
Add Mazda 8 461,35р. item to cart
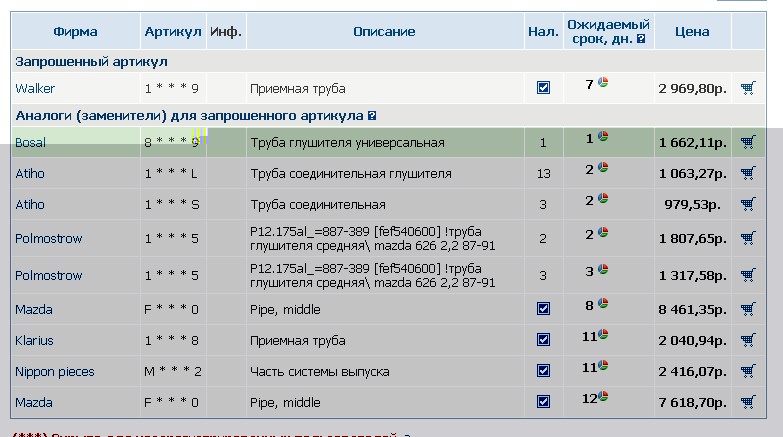[748, 309]
